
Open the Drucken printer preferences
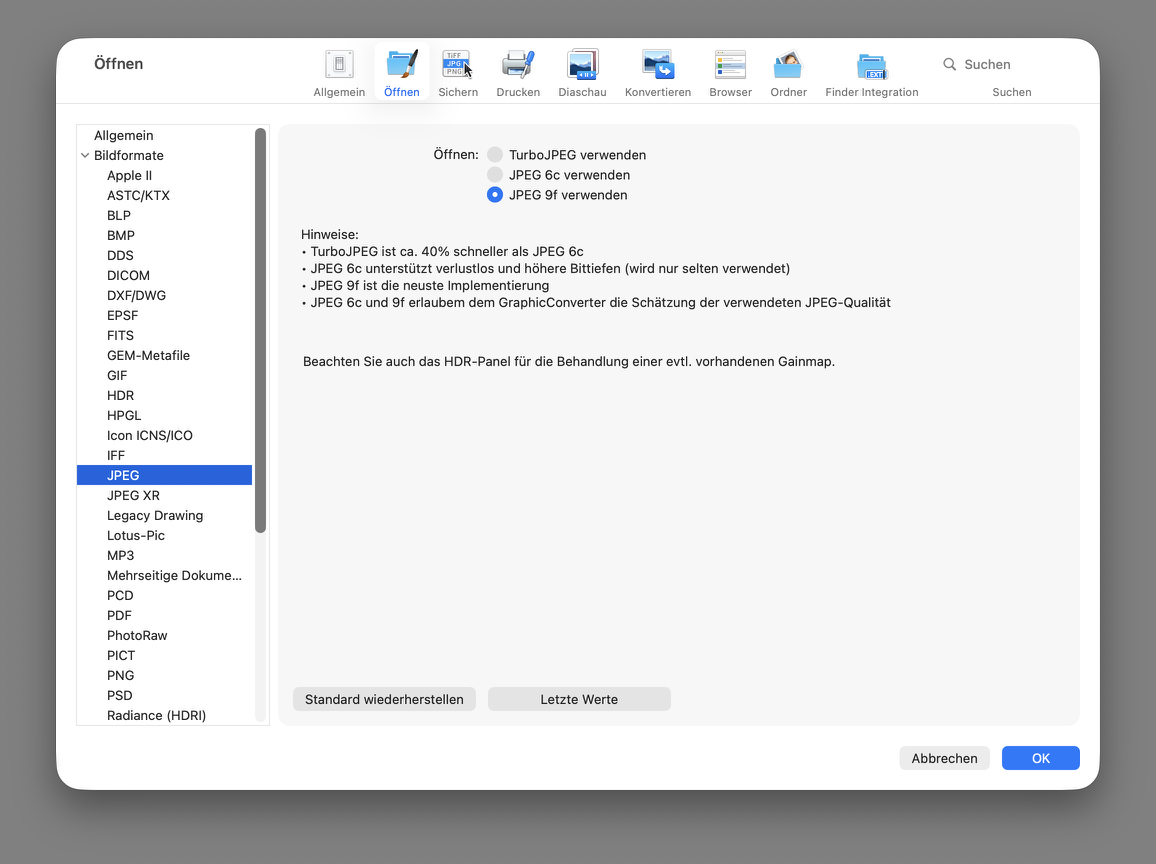[518, 65]
